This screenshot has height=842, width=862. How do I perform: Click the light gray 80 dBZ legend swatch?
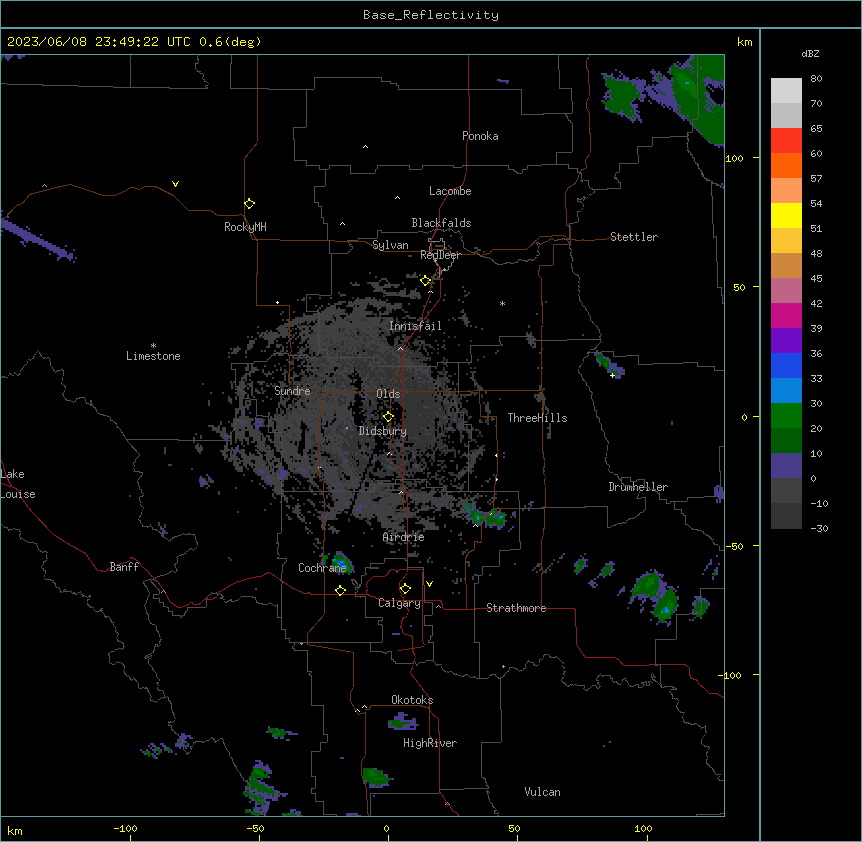coord(786,90)
